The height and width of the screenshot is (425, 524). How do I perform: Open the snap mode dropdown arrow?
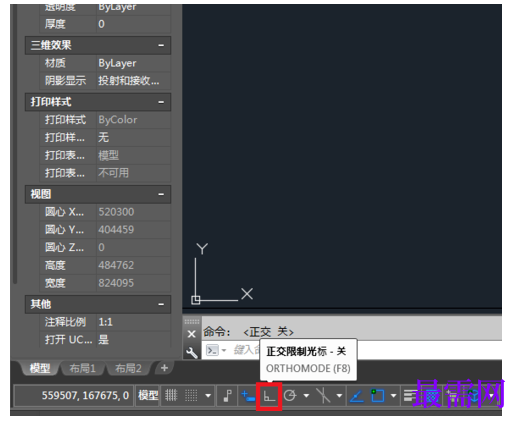(208, 396)
